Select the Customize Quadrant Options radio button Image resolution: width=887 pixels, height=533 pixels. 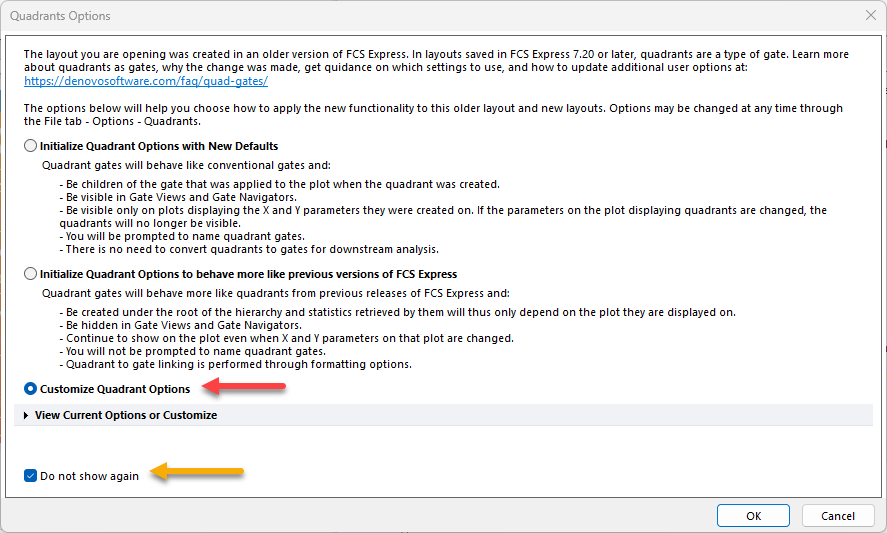(31, 389)
